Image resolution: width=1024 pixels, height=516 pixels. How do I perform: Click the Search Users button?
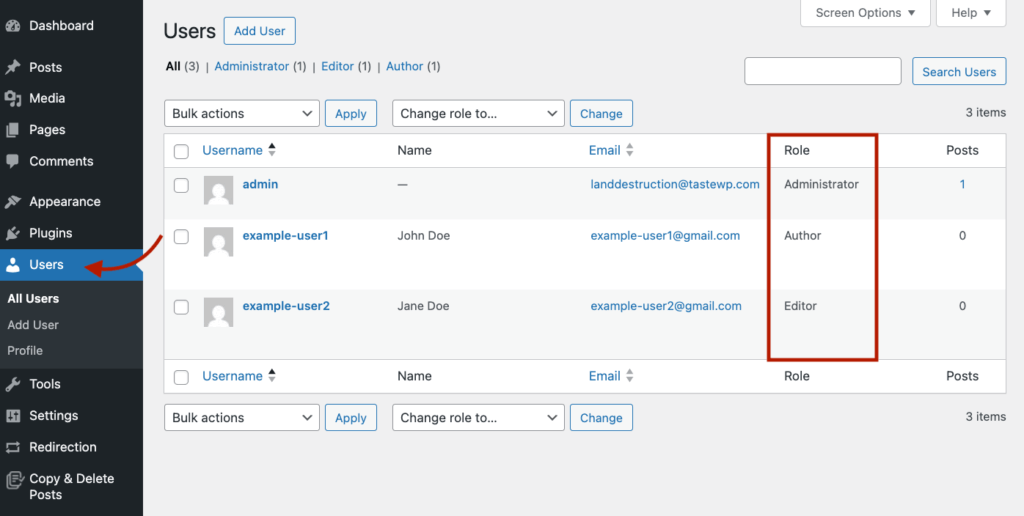point(959,71)
